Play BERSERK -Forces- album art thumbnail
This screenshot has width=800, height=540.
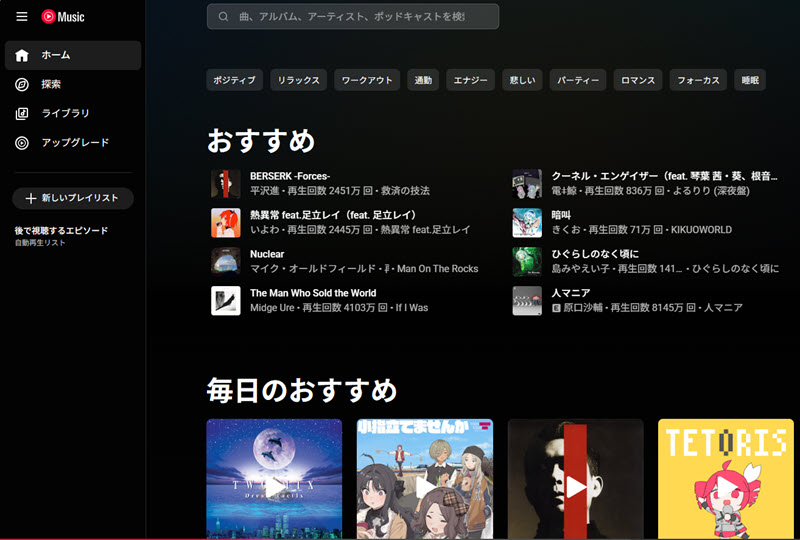(x=226, y=184)
